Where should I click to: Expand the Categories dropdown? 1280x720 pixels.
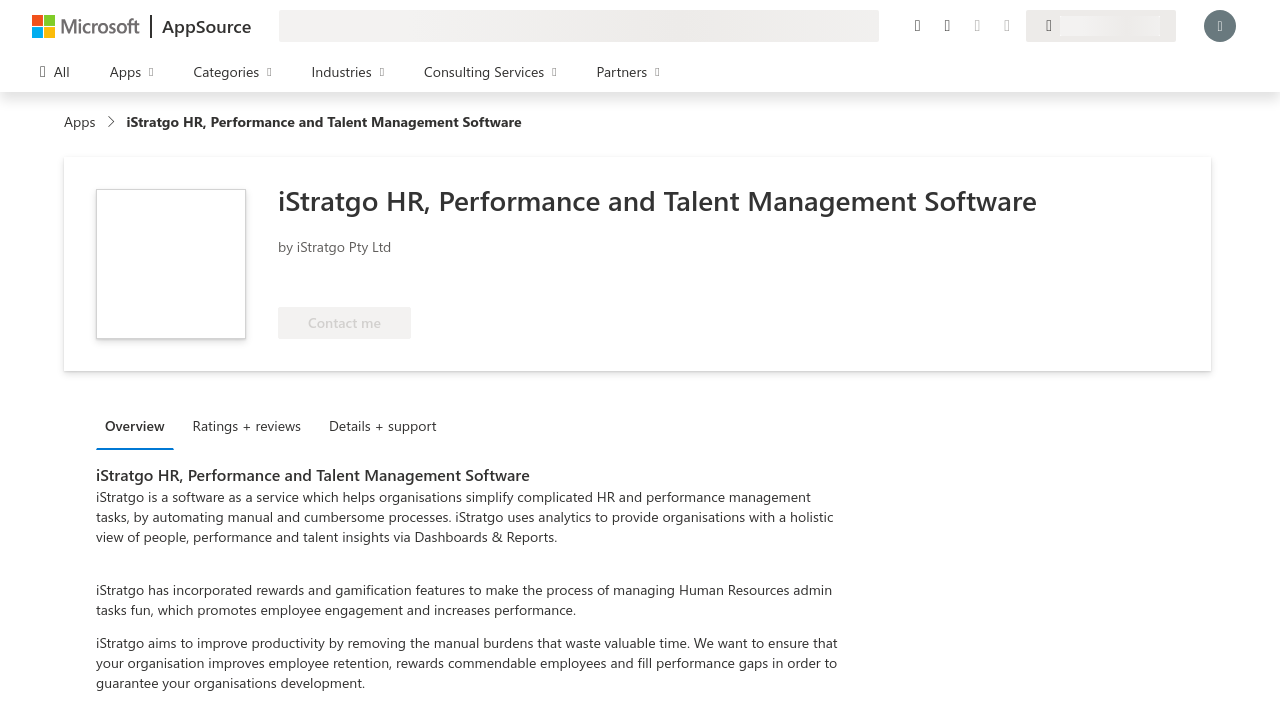pyautogui.click(x=232, y=72)
